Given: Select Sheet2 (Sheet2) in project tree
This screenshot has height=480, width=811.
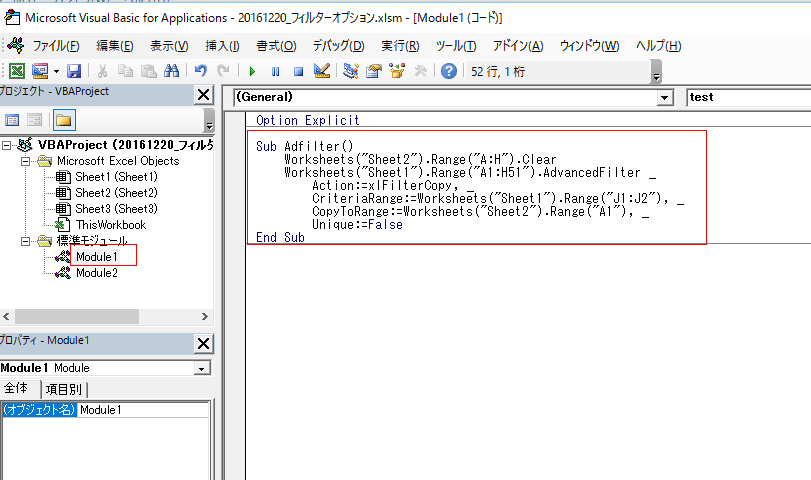Looking at the screenshot, I should click(116, 193).
